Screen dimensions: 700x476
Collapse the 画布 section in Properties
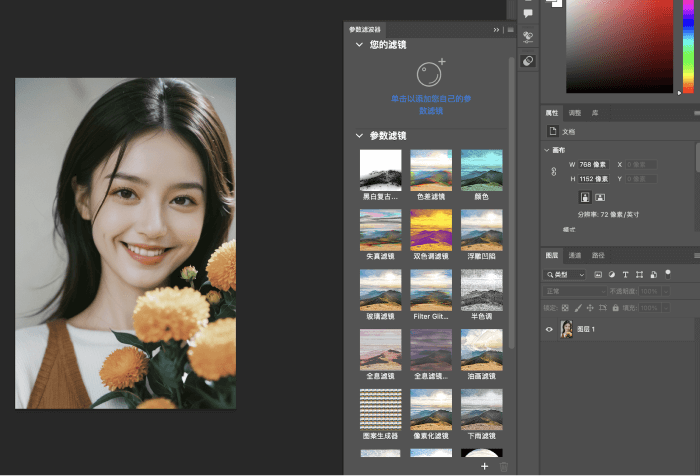click(547, 150)
